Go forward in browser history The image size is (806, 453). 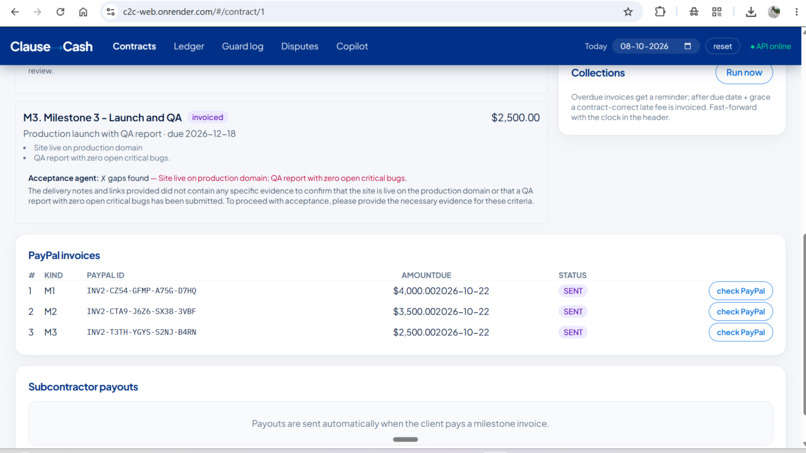coord(38,11)
